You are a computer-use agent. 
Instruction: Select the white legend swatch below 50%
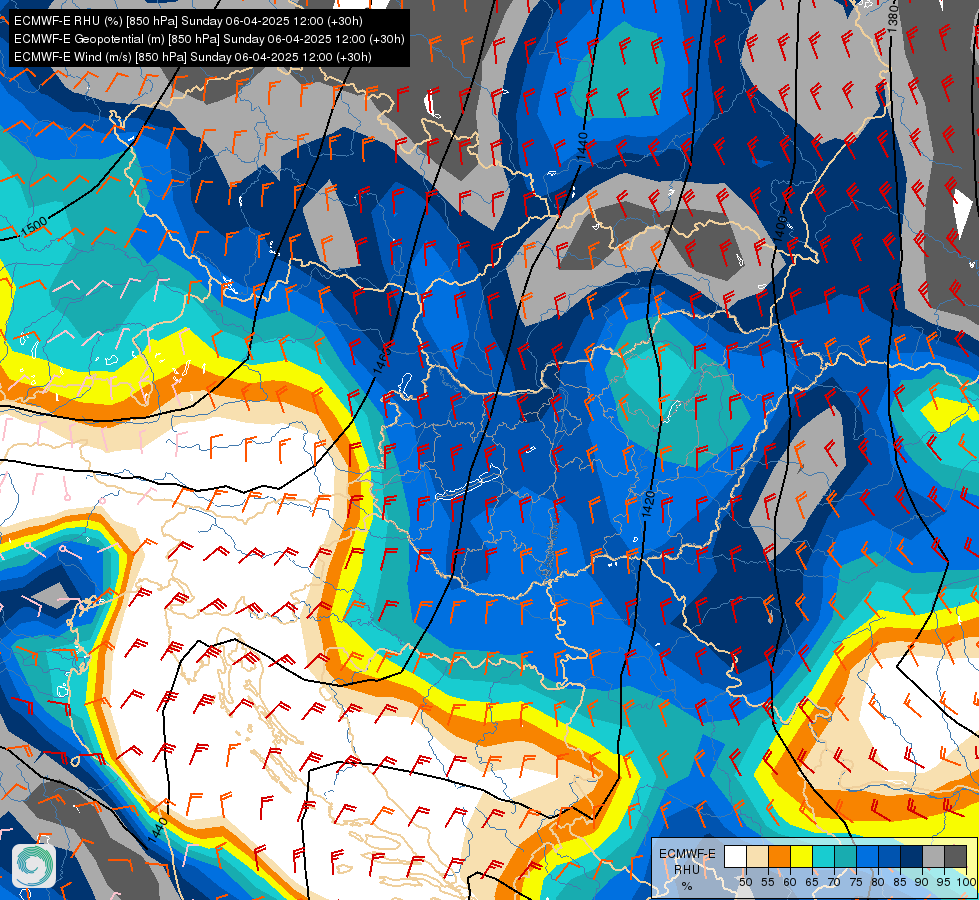tap(735, 856)
